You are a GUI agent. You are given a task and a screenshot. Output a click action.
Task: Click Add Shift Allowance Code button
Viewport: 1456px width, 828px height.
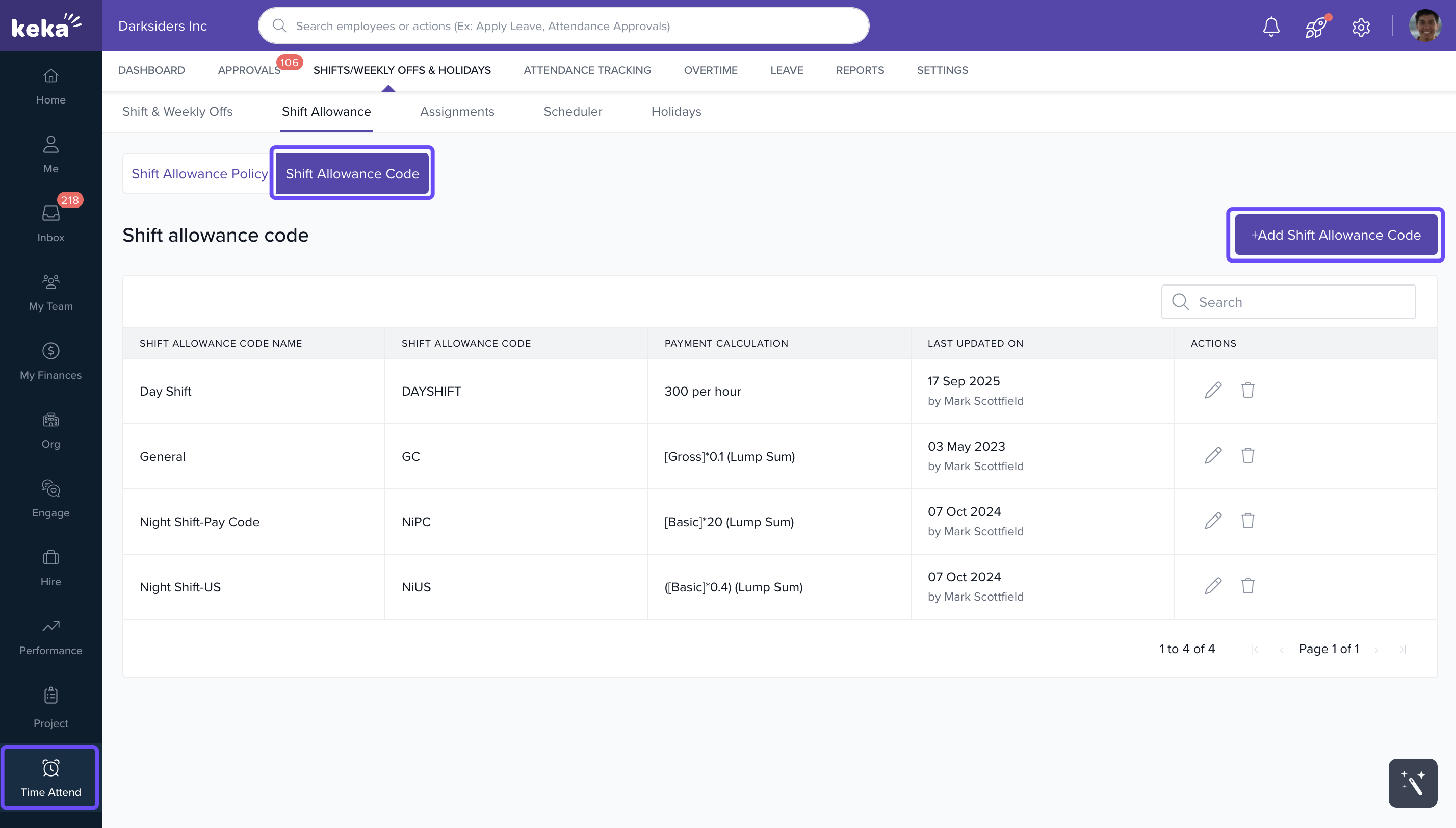click(1335, 235)
